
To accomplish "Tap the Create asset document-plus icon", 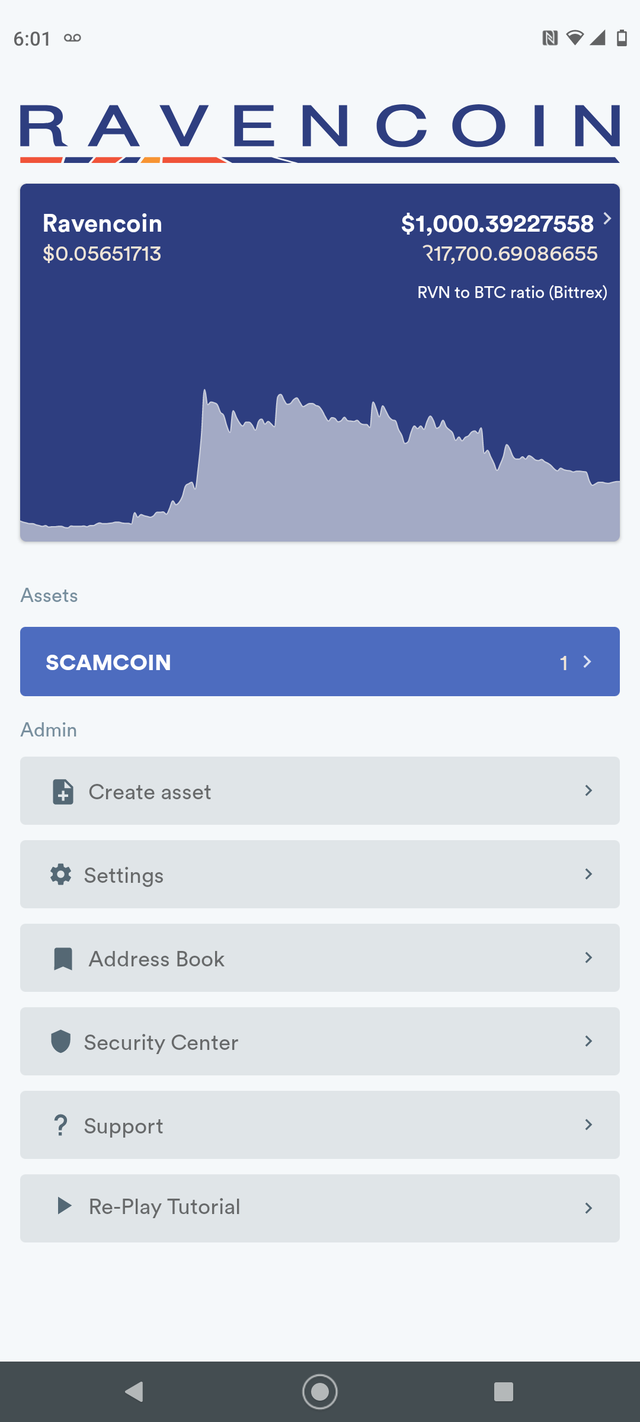I will [x=63, y=792].
